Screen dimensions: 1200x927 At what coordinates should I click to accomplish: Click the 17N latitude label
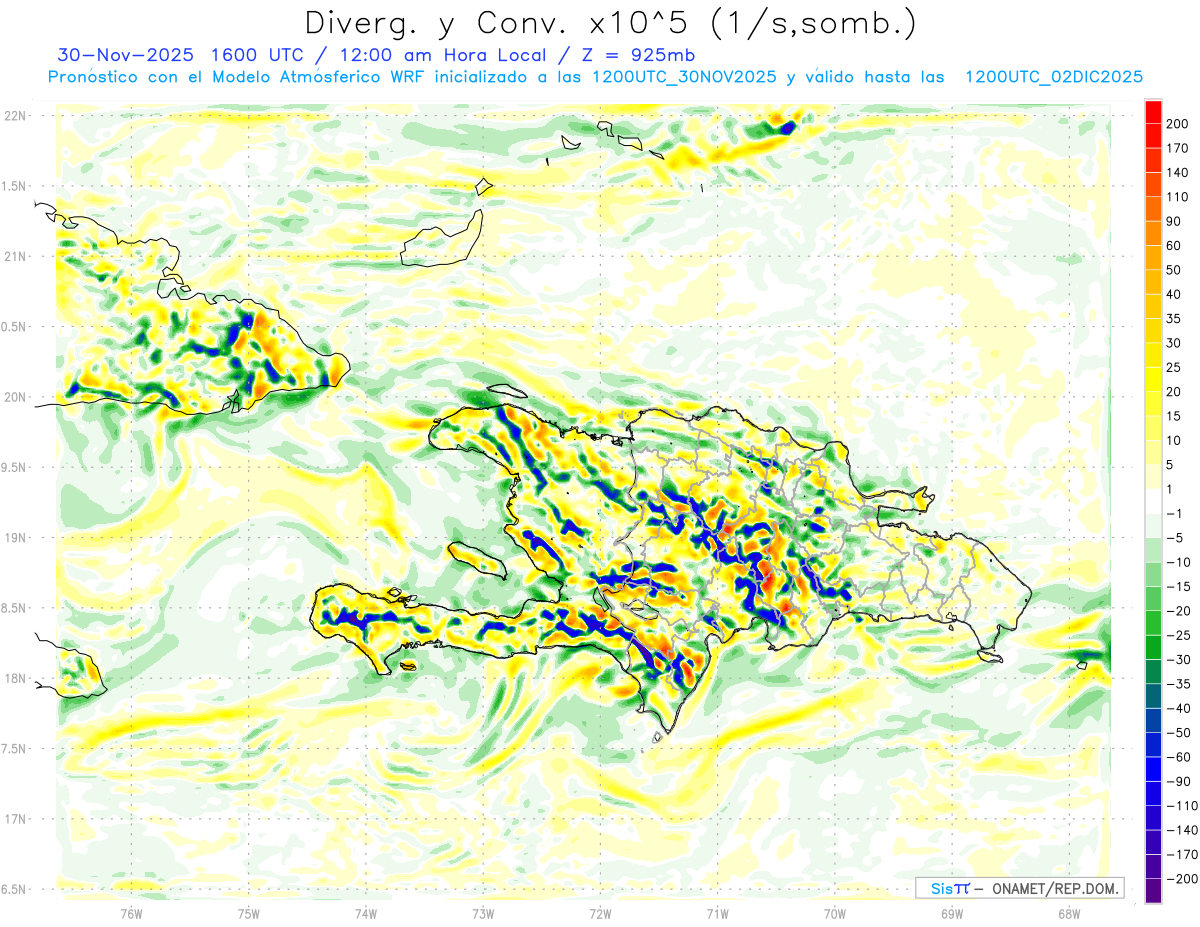14,819
